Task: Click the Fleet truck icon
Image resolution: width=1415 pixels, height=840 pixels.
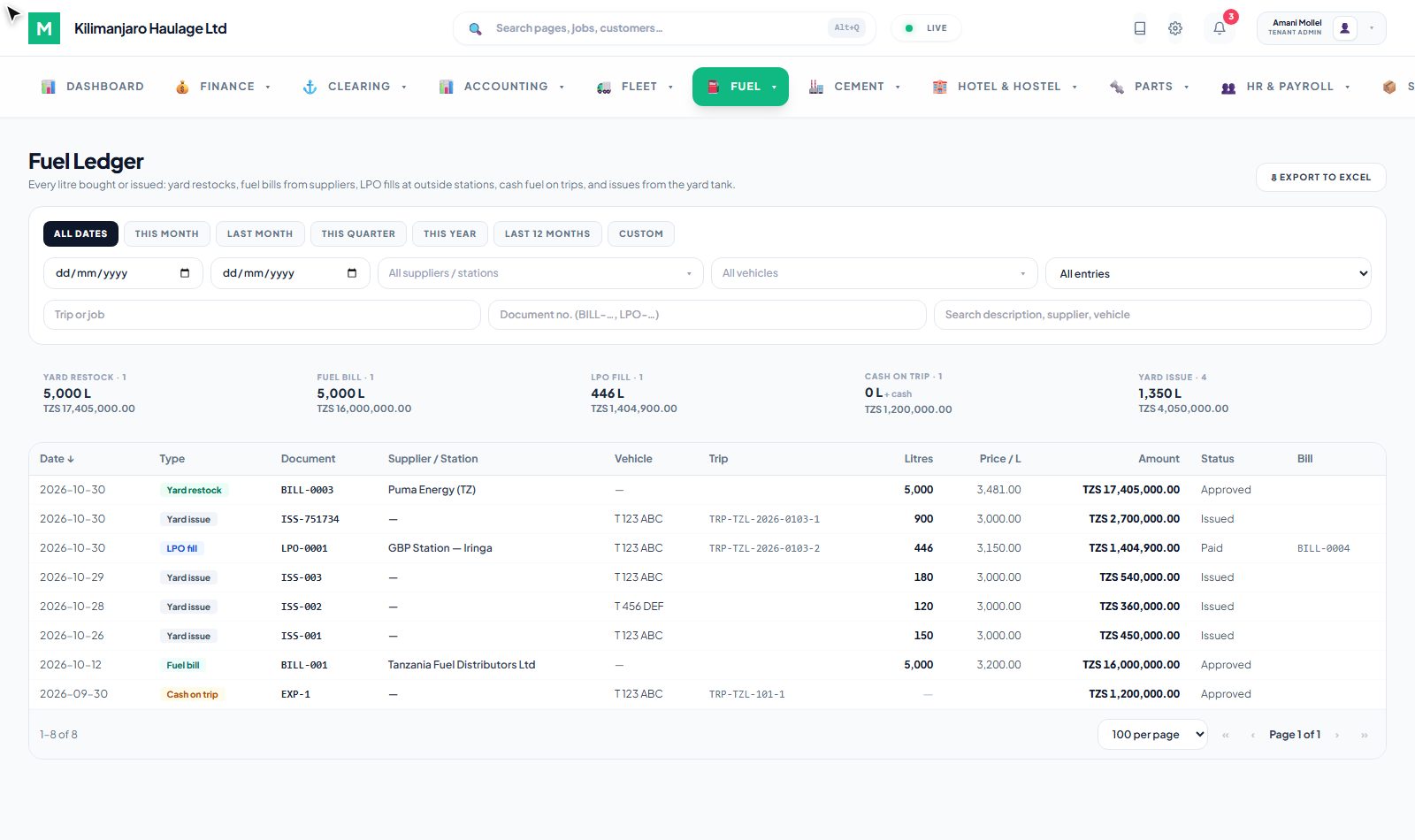Action: 604,87
